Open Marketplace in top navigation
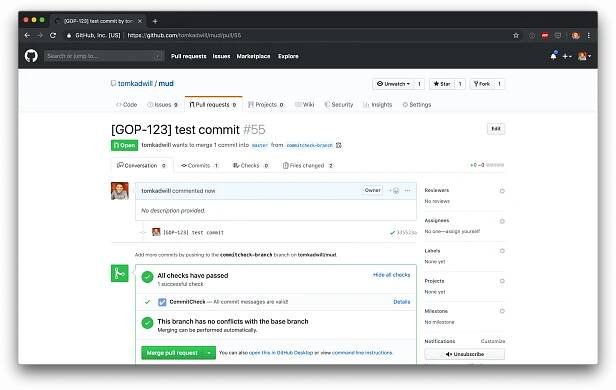This screenshot has height=390, width=616. point(253,56)
